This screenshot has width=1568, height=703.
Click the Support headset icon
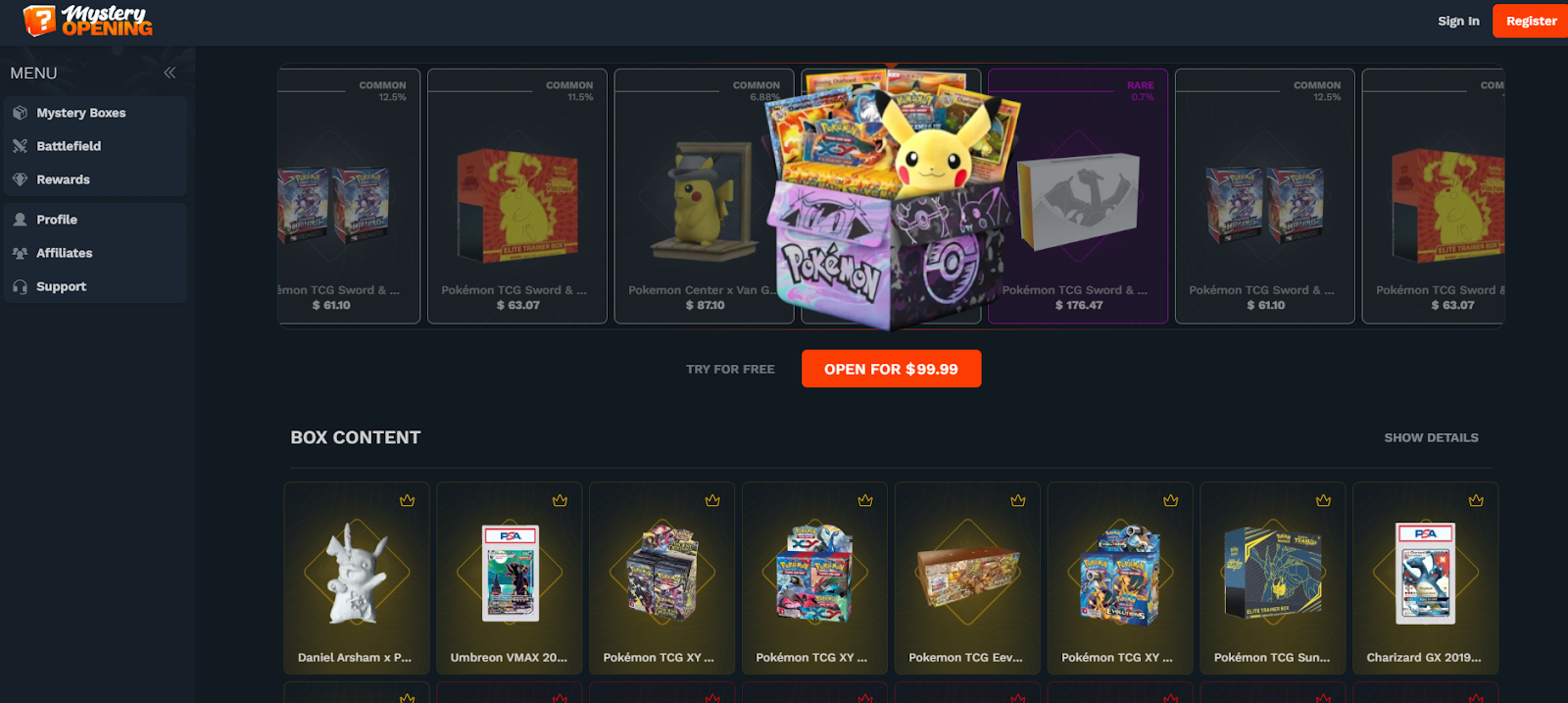point(20,286)
